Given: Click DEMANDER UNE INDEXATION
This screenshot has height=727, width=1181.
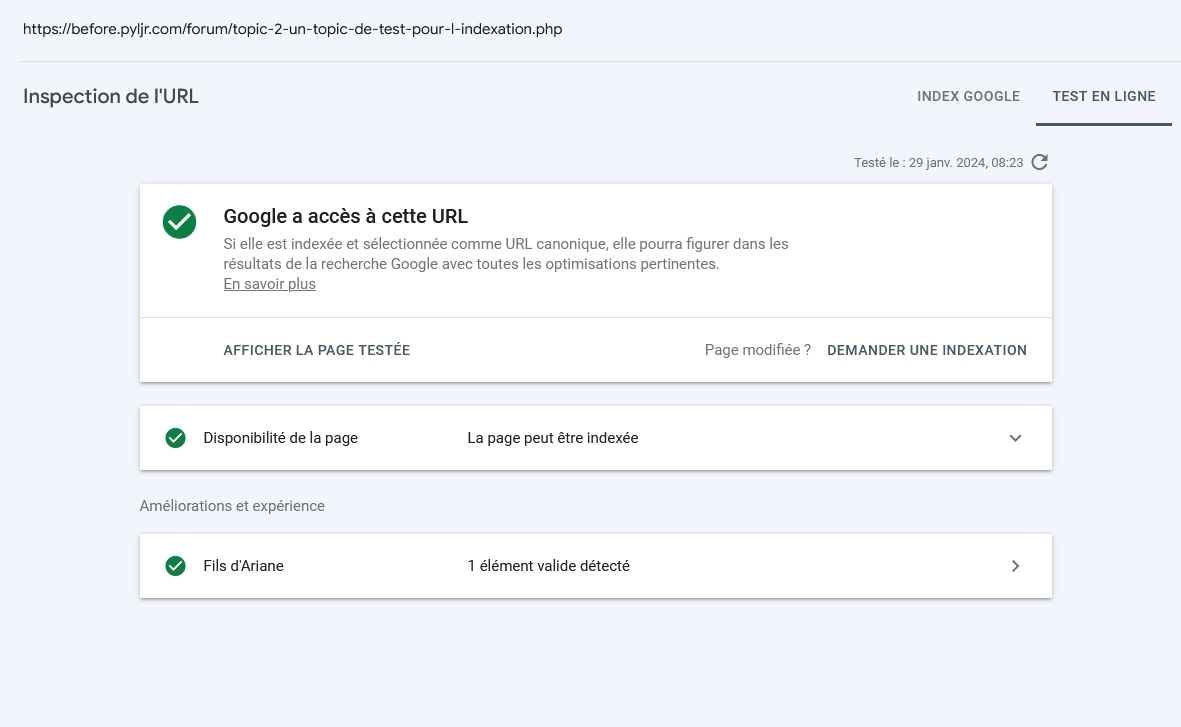Looking at the screenshot, I should (x=926, y=350).
